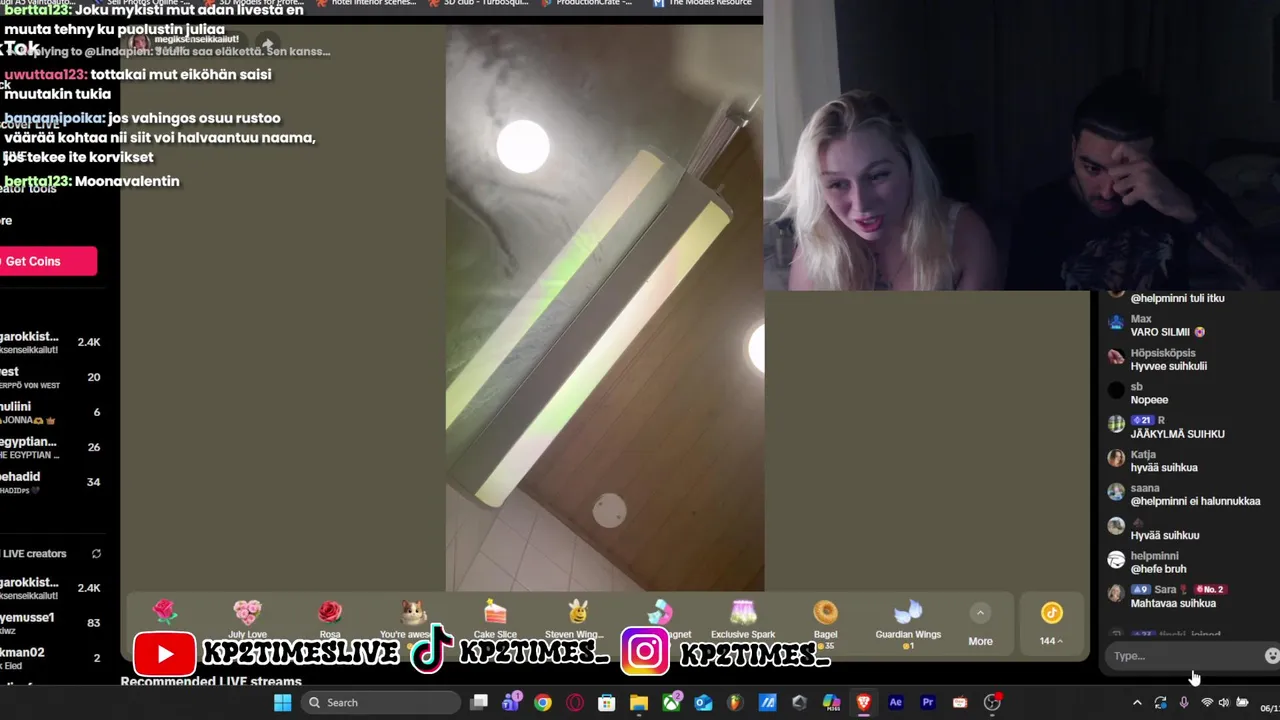The width and height of the screenshot is (1280, 720).
Task: Click helpminni username in chat
Action: point(1154,556)
